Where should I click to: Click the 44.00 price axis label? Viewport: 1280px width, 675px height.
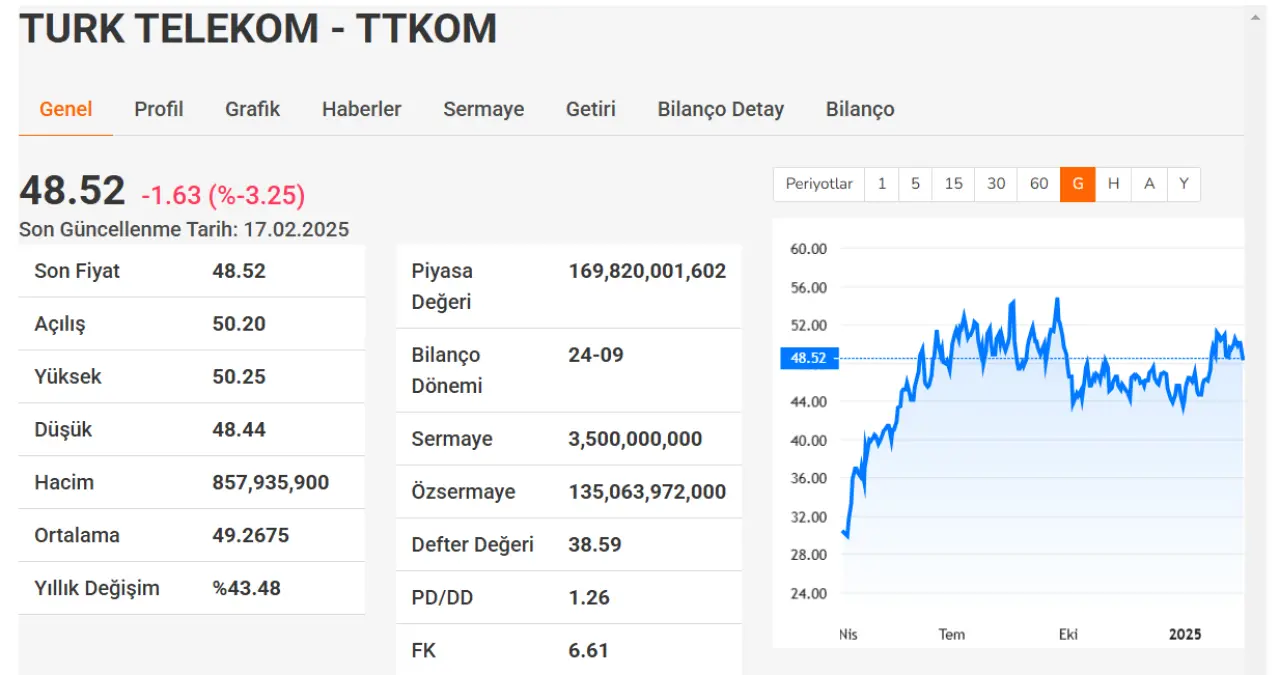(809, 402)
